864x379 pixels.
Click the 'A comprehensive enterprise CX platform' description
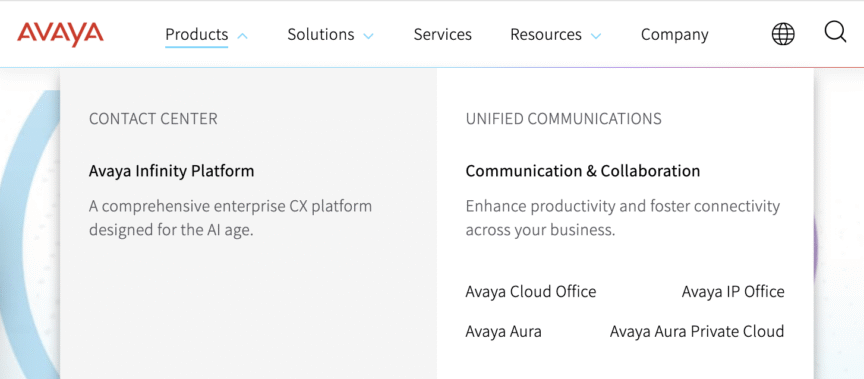click(x=230, y=218)
